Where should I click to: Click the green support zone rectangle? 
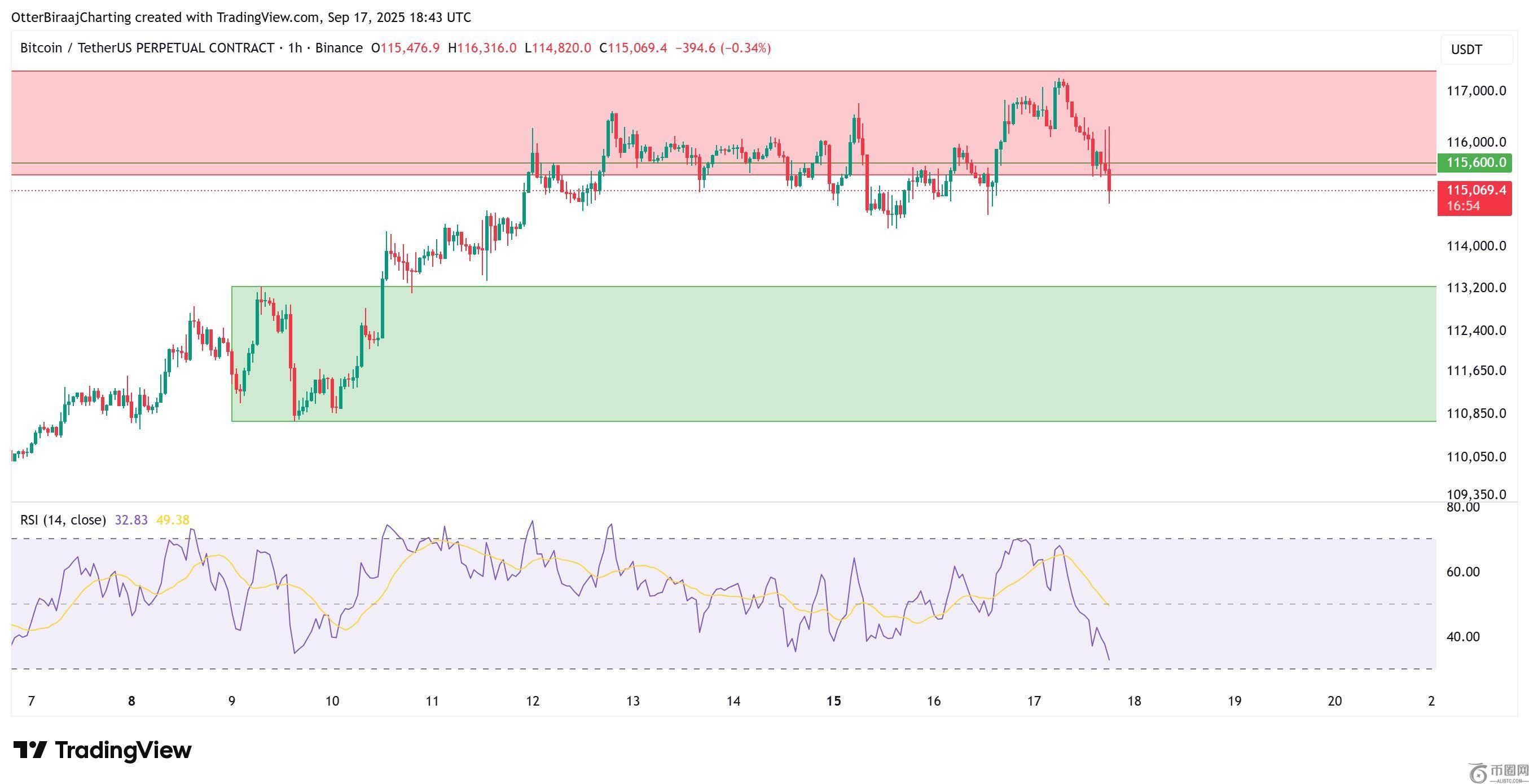click(831, 356)
